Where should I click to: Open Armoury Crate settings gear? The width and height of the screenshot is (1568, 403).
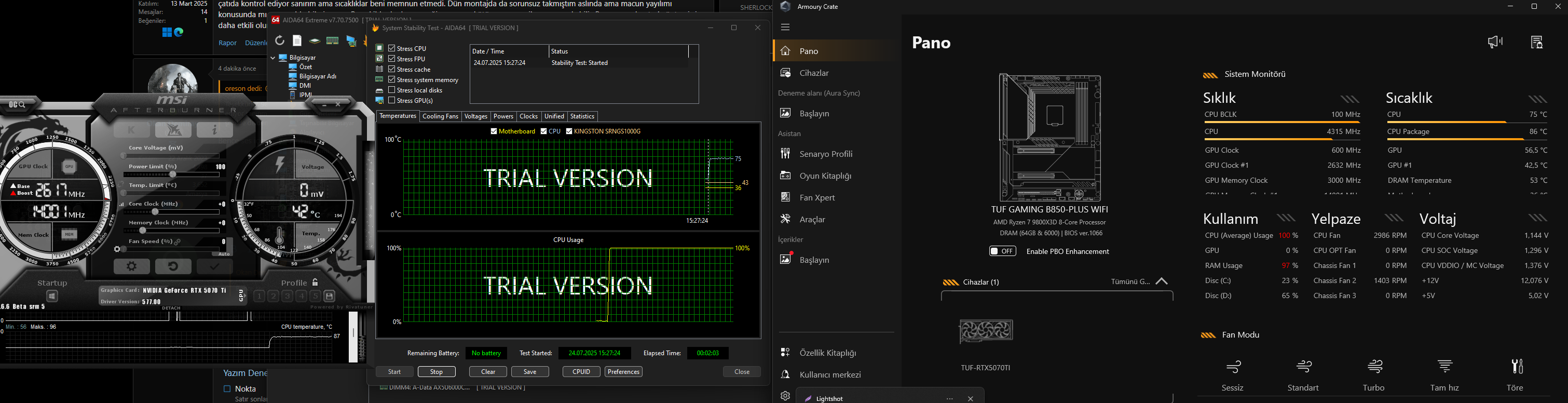[785, 396]
